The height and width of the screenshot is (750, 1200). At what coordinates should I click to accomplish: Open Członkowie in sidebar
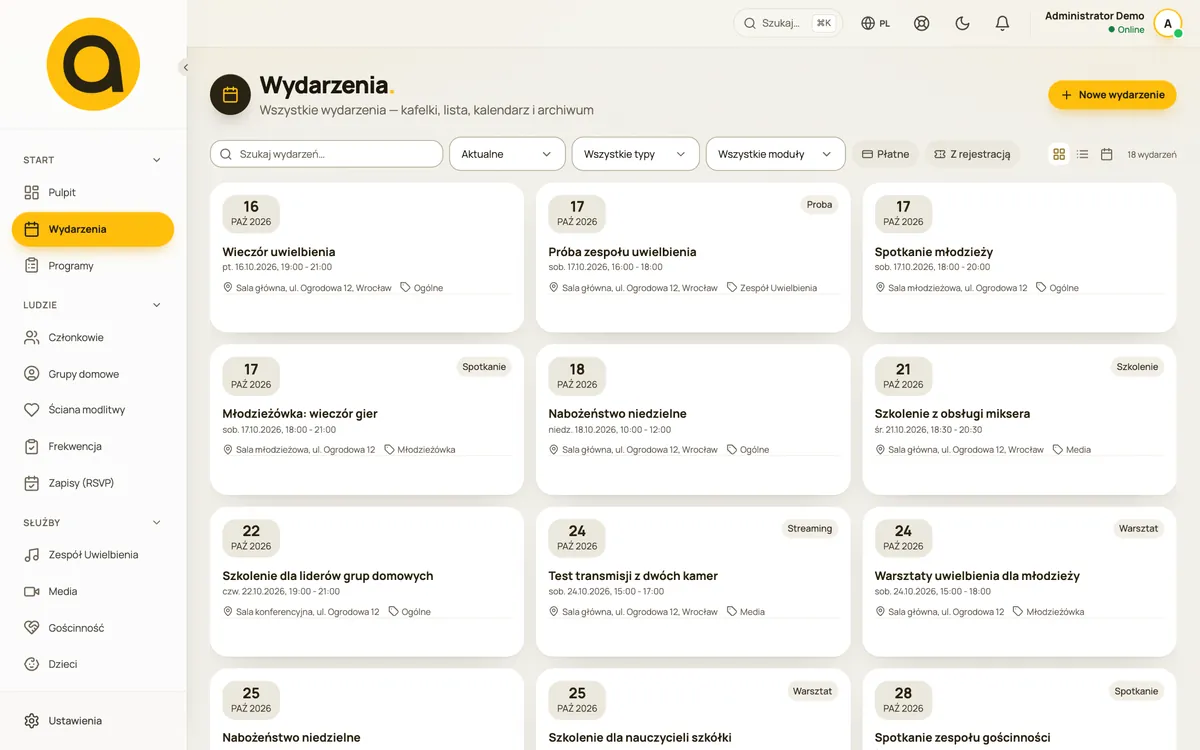coord(93,337)
